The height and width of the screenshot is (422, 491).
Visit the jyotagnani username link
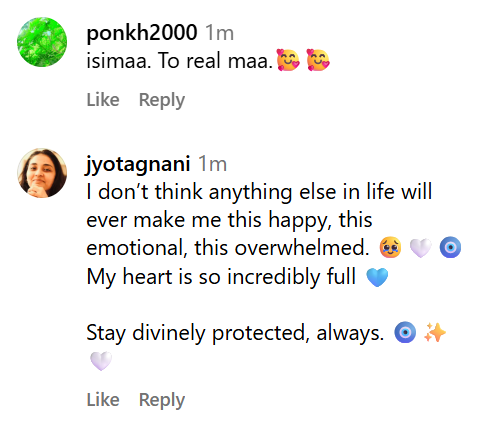pos(138,164)
